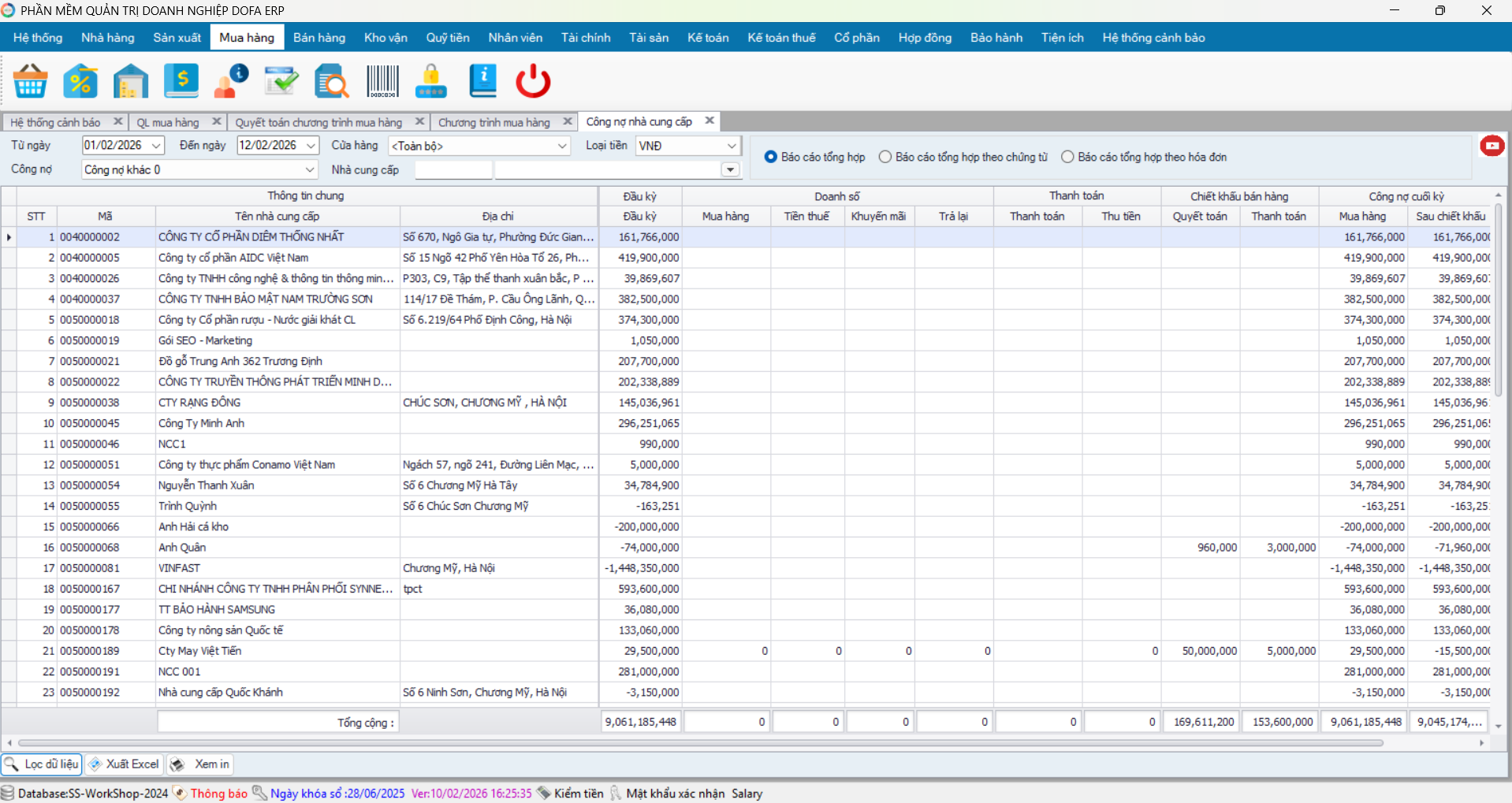Click the Xuất Excel button
1512x803 pixels.
point(125,764)
